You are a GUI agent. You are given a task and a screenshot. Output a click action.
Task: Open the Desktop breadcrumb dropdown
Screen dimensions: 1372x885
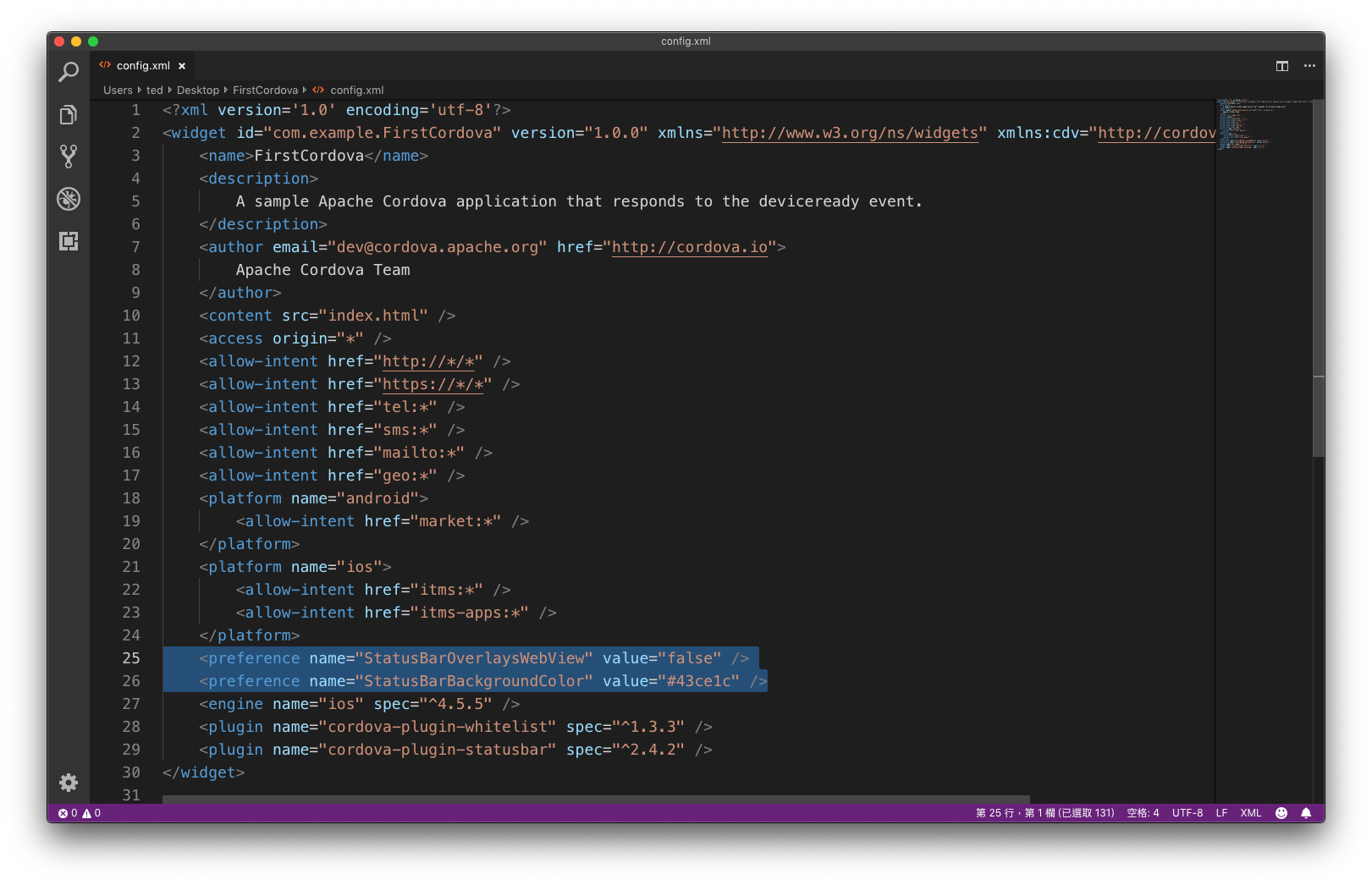[x=198, y=90]
